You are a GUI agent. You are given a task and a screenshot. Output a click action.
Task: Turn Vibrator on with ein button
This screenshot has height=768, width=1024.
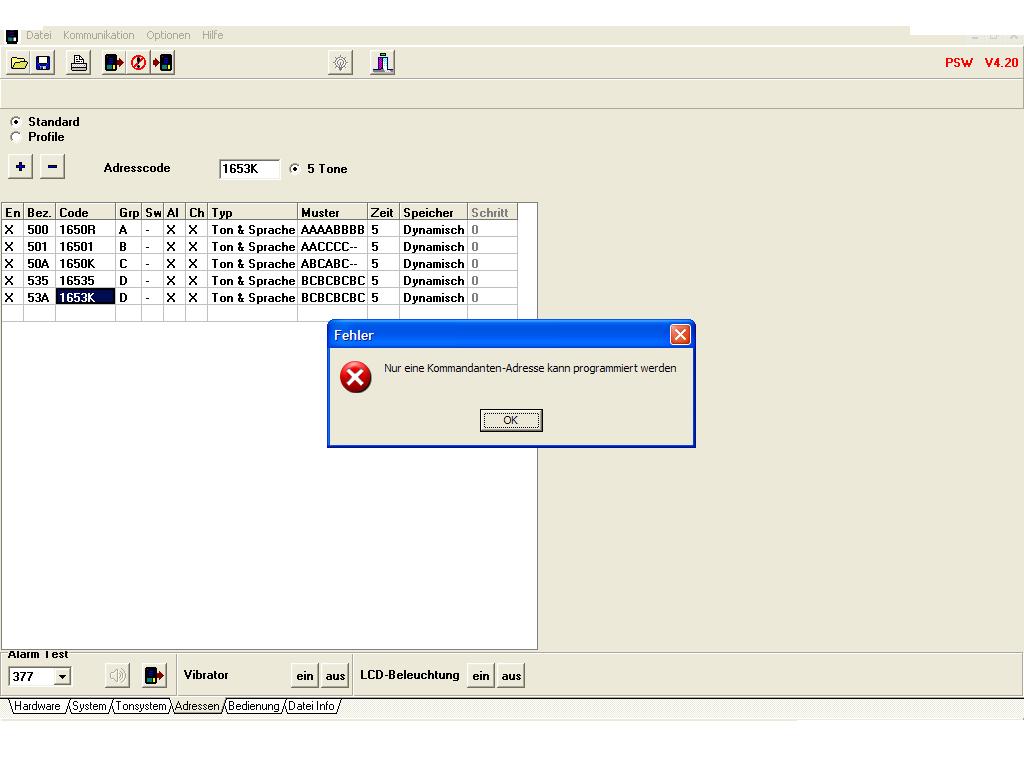pyautogui.click(x=305, y=676)
